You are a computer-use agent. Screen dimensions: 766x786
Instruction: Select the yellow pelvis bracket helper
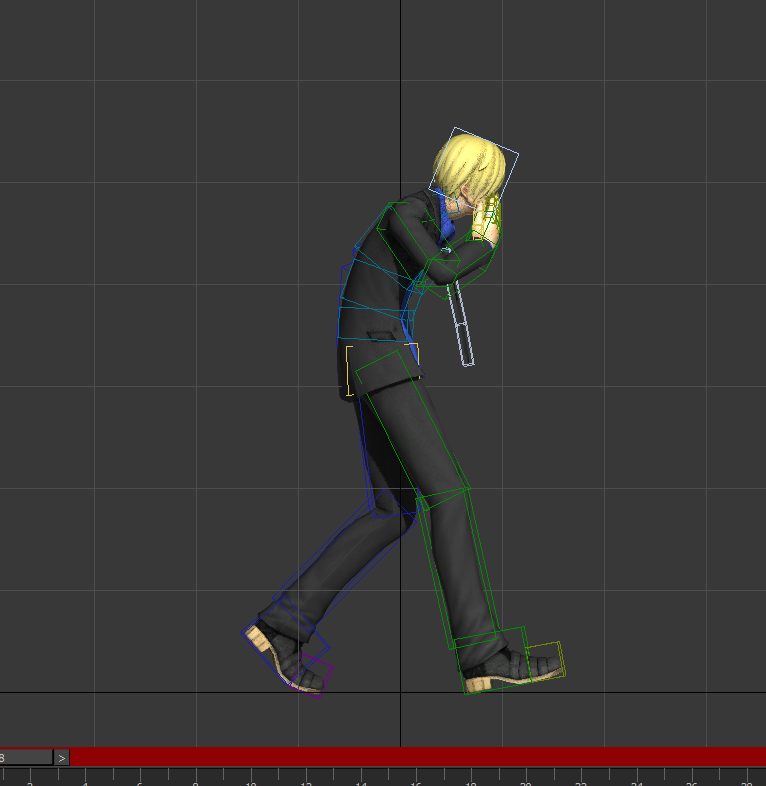pyautogui.click(x=348, y=370)
